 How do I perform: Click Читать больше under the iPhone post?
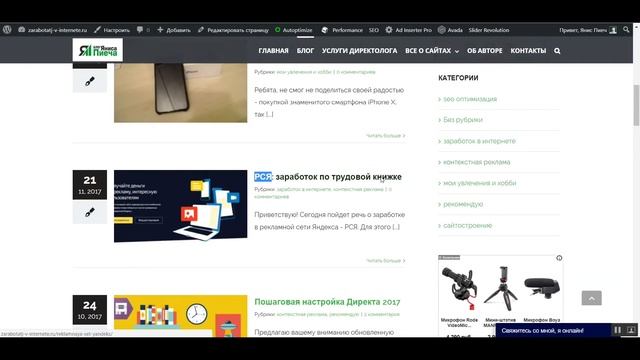point(385,136)
